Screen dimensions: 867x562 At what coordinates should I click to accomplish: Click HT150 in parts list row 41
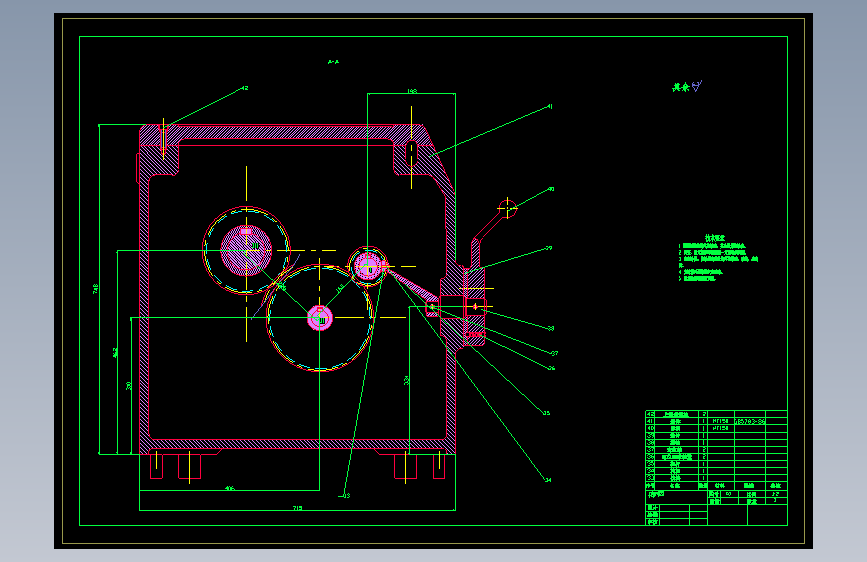(720, 422)
